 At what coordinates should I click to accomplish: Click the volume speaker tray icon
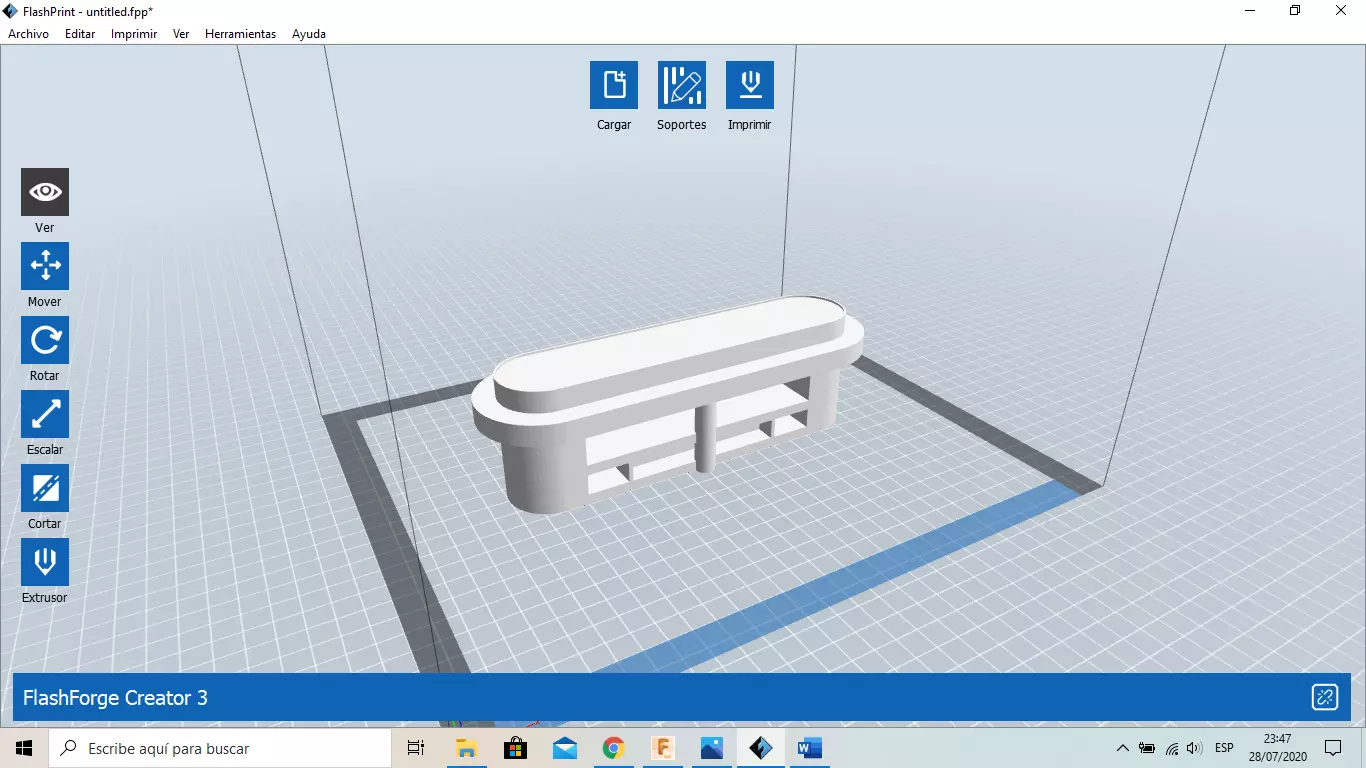point(1193,748)
